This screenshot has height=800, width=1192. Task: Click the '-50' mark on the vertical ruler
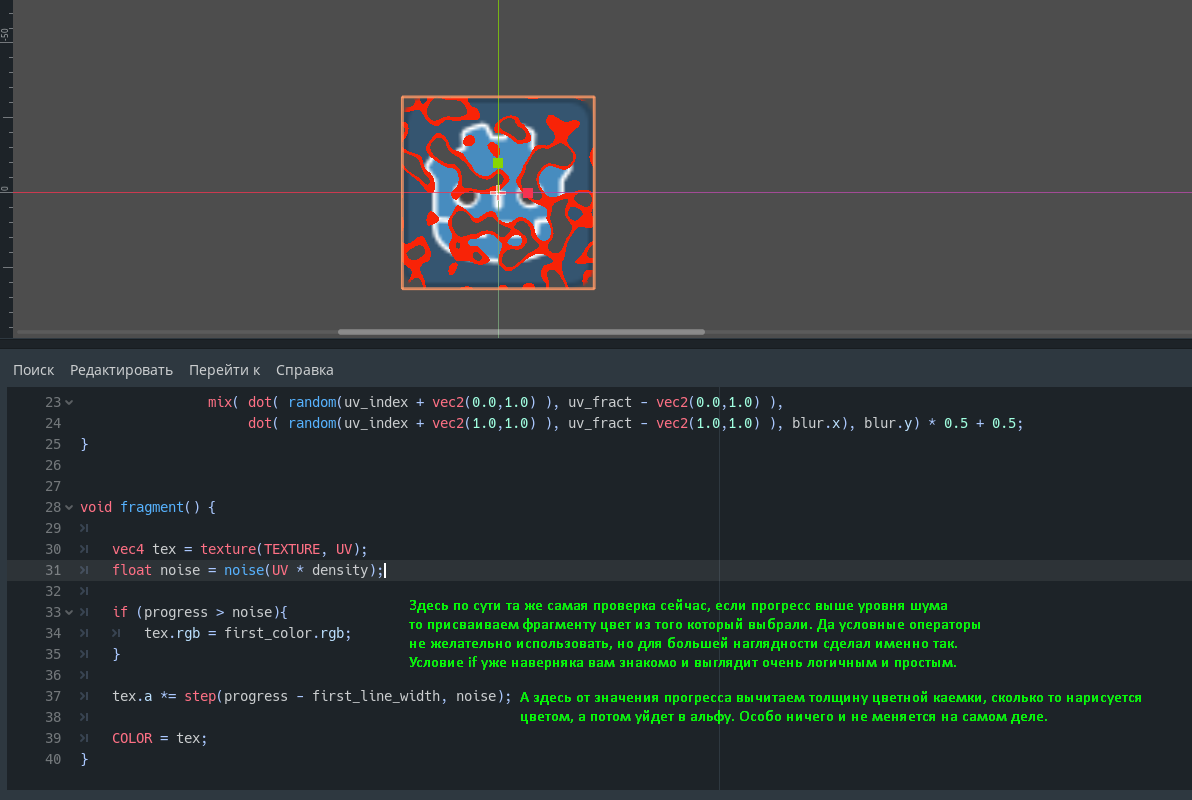pyautogui.click(x=5, y=34)
